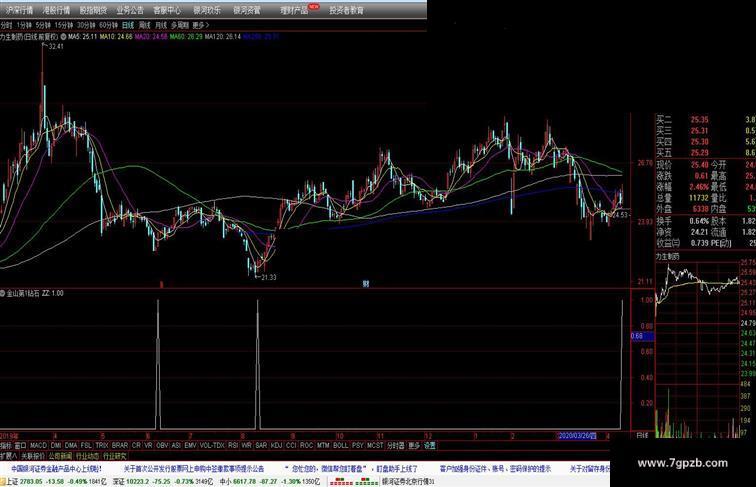Viewport: 756px width, 487px height.
Task: Select the EMV indicator
Action: coord(190,446)
